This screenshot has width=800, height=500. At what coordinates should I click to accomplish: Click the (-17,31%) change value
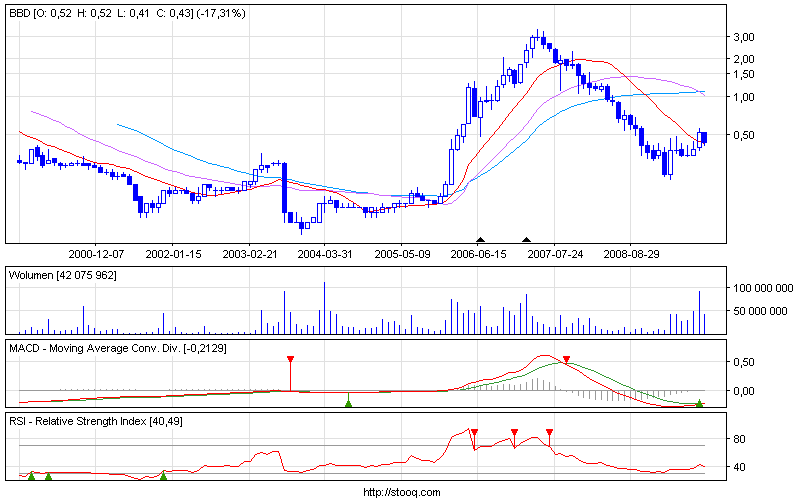pos(221,14)
